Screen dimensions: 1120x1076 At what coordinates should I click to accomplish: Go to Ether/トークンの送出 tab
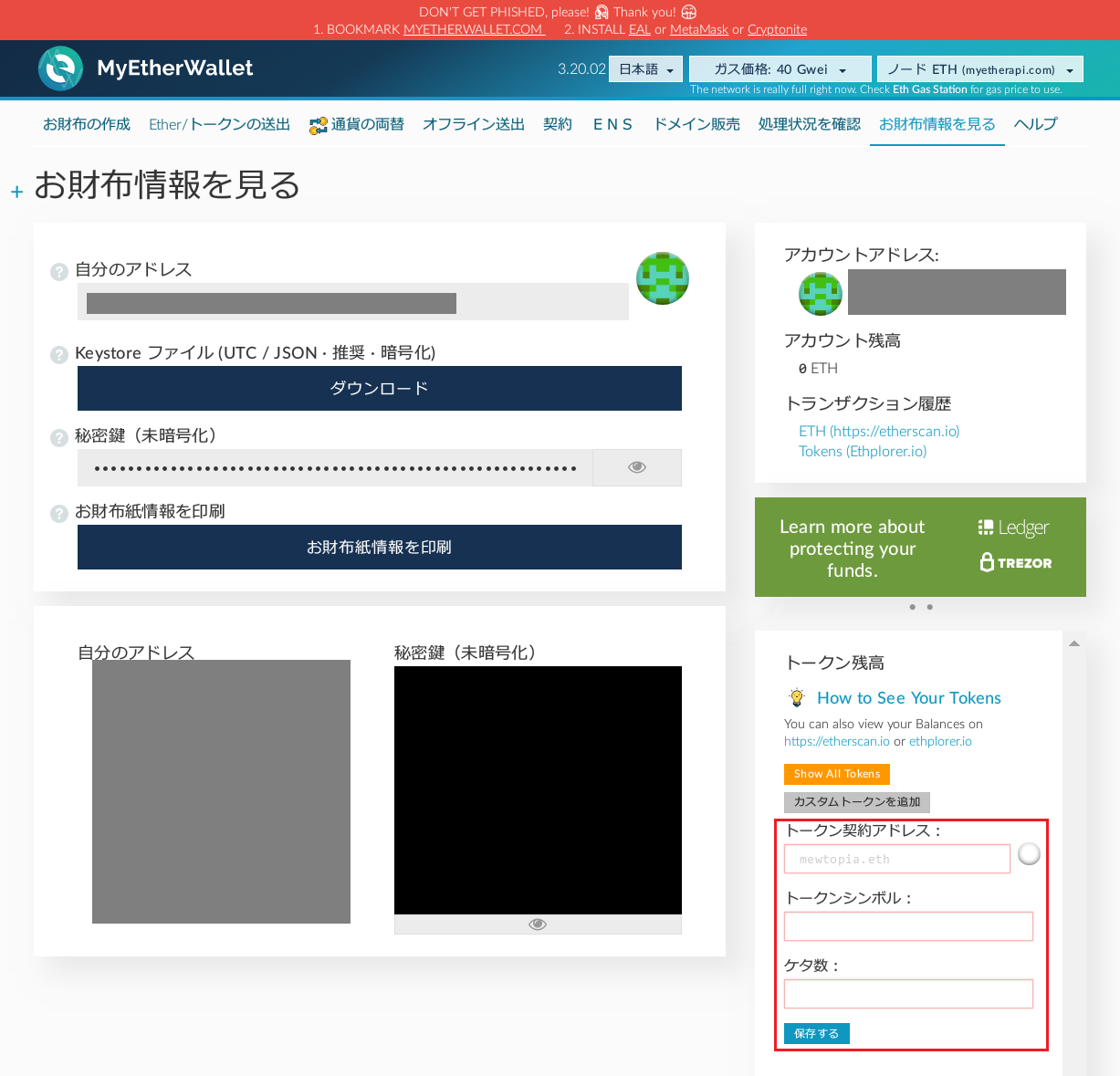[219, 124]
